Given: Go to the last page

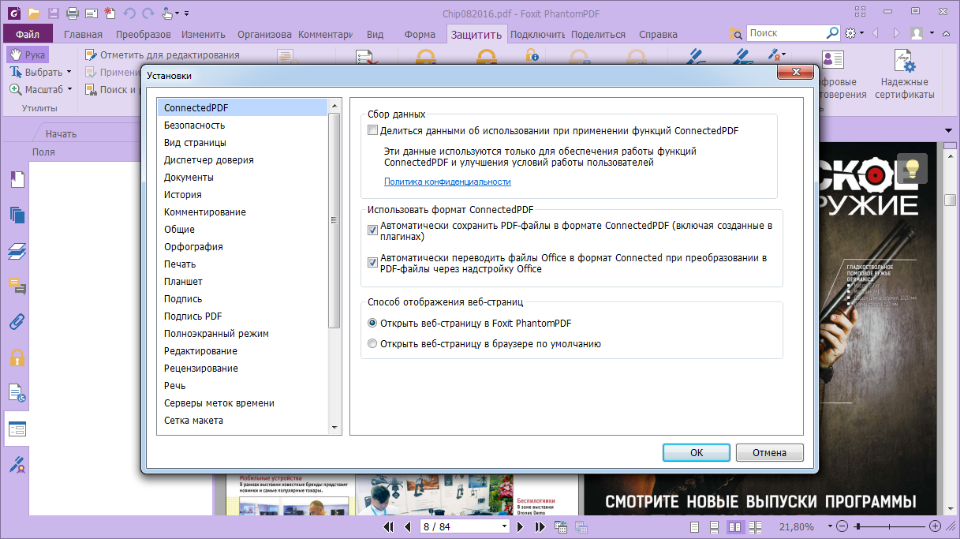Looking at the screenshot, I should click(540, 527).
